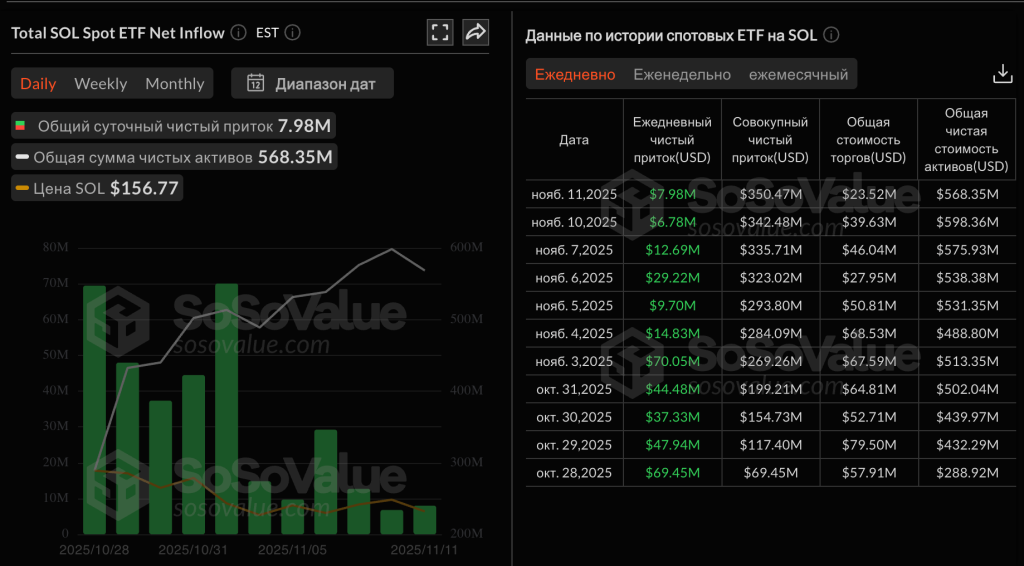Toggle the daily net inflow legend series
The image size is (1024, 566).
click(x=19, y=126)
